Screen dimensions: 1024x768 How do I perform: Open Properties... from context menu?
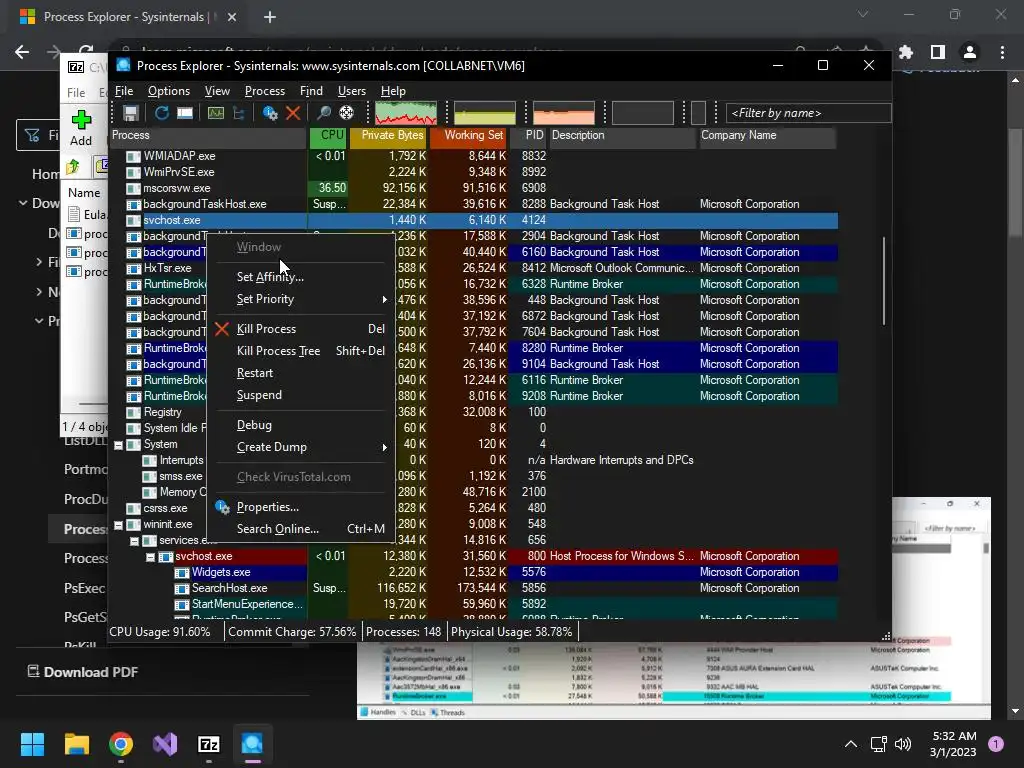point(302,507)
